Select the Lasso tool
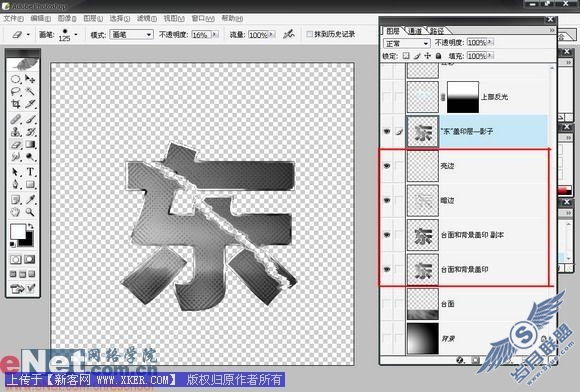The image size is (580, 392). click(x=16, y=91)
